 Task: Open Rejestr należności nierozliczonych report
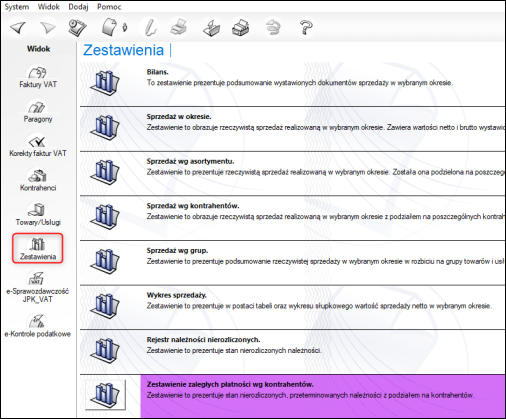pyautogui.click(x=203, y=340)
